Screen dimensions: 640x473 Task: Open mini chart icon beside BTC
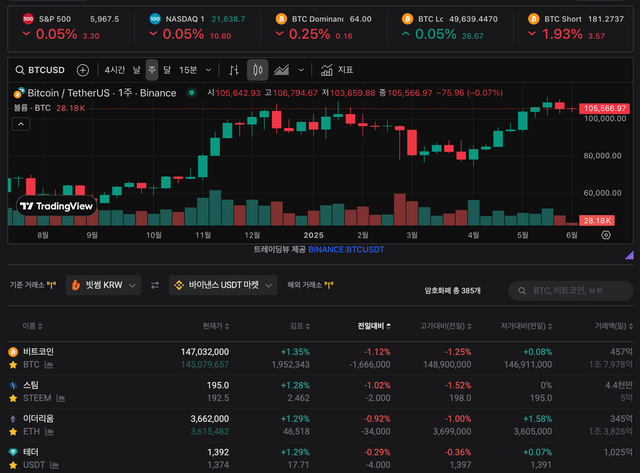(x=49, y=364)
